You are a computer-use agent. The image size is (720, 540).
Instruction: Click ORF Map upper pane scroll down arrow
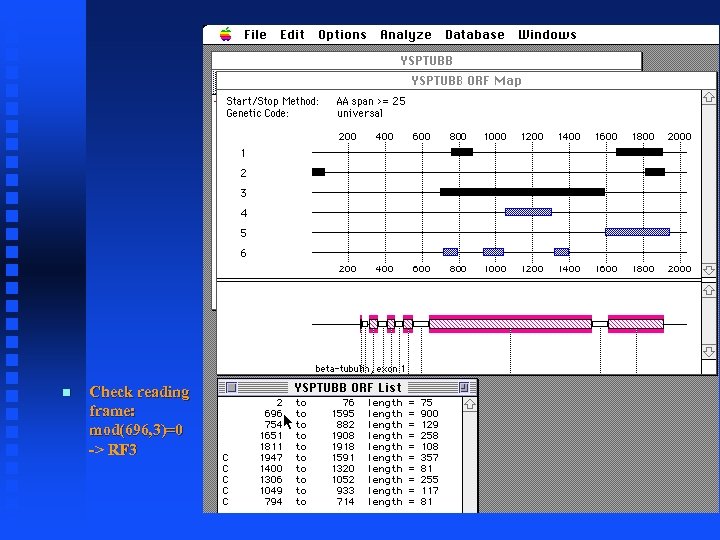pyautogui.click(x=709, y=270)
